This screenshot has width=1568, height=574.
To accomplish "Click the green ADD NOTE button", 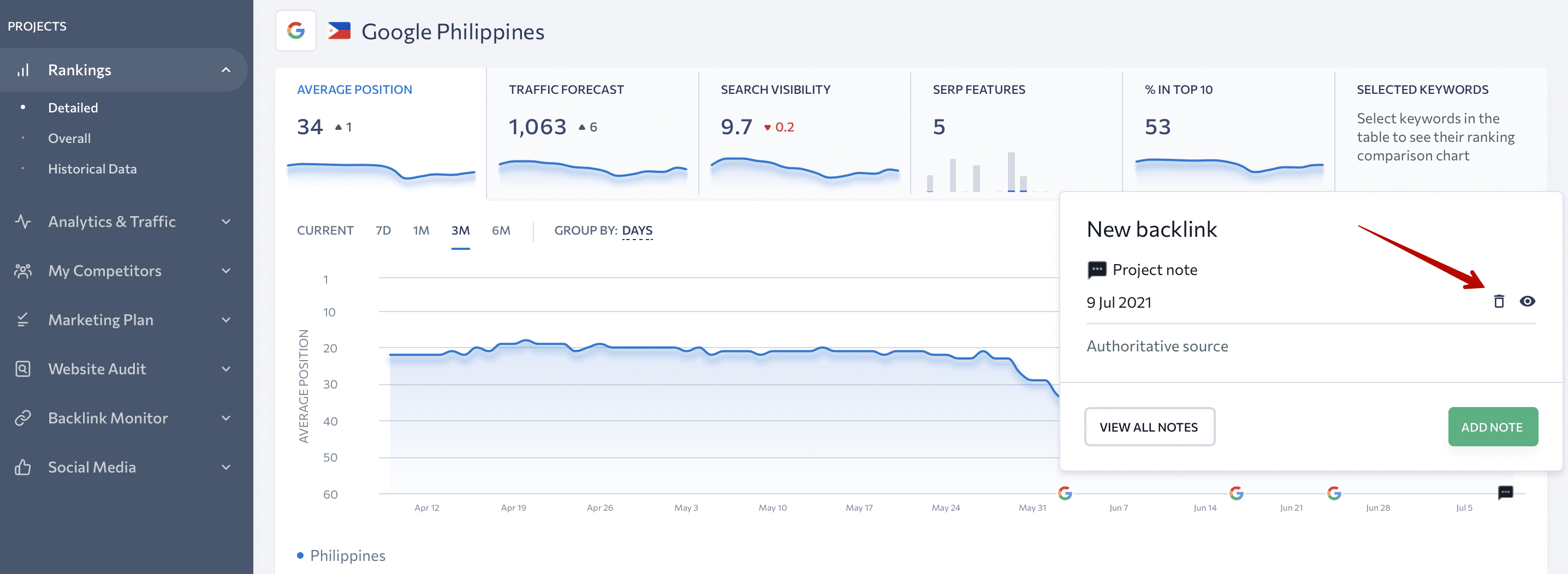I will click(x=1493, y=427).
